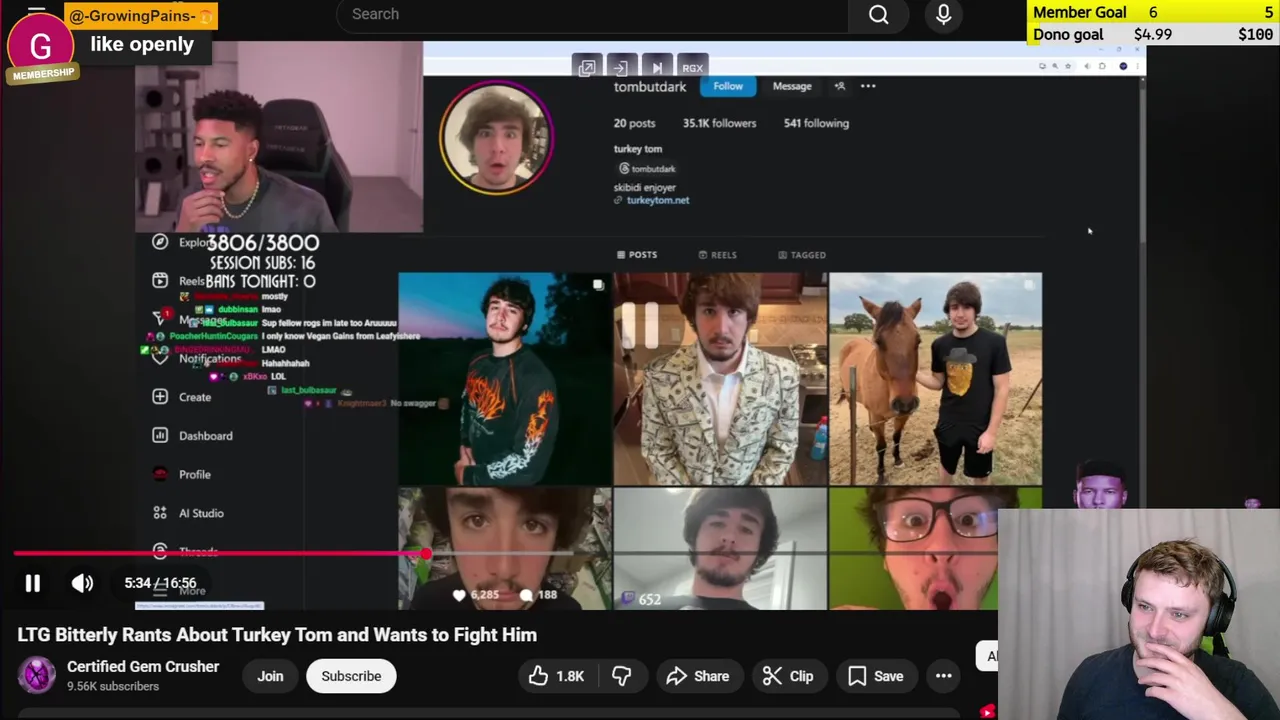Open Profile in Instagram sidebar
The width and height of the screenshot is (1280, 720).
click(195, 475)
